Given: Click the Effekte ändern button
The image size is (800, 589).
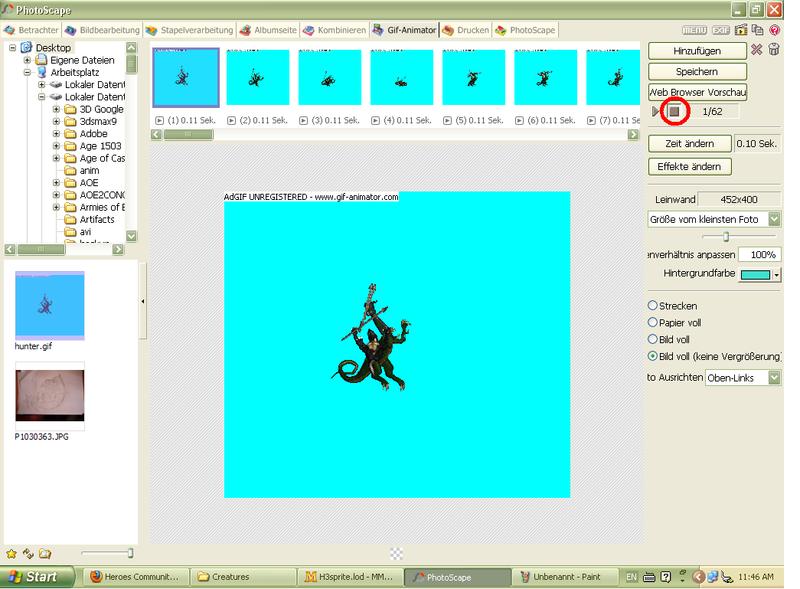Looking at the screenshot, I should pos(689,166).
